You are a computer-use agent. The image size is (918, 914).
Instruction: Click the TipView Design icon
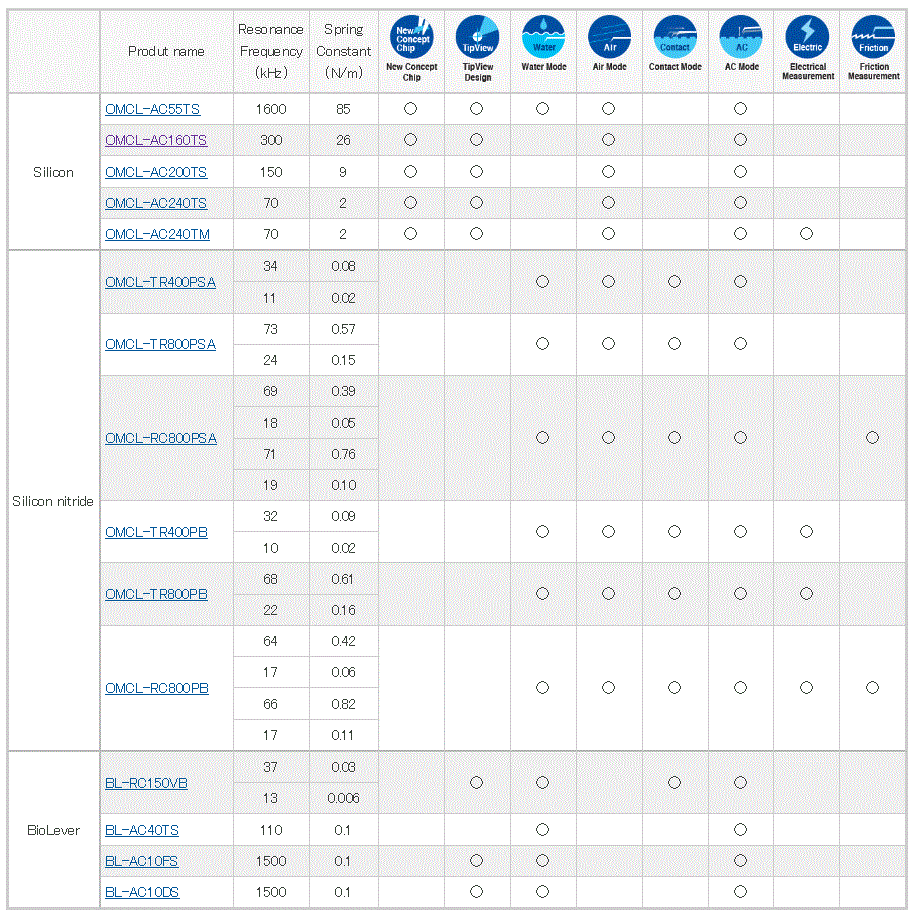(477, 37)
